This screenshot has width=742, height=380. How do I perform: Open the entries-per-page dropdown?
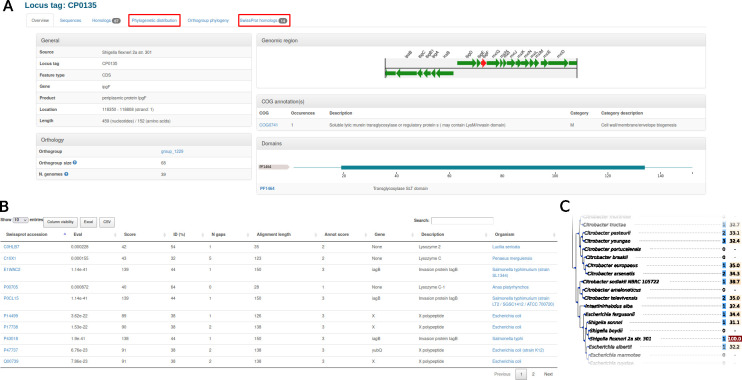click(20, 220)
